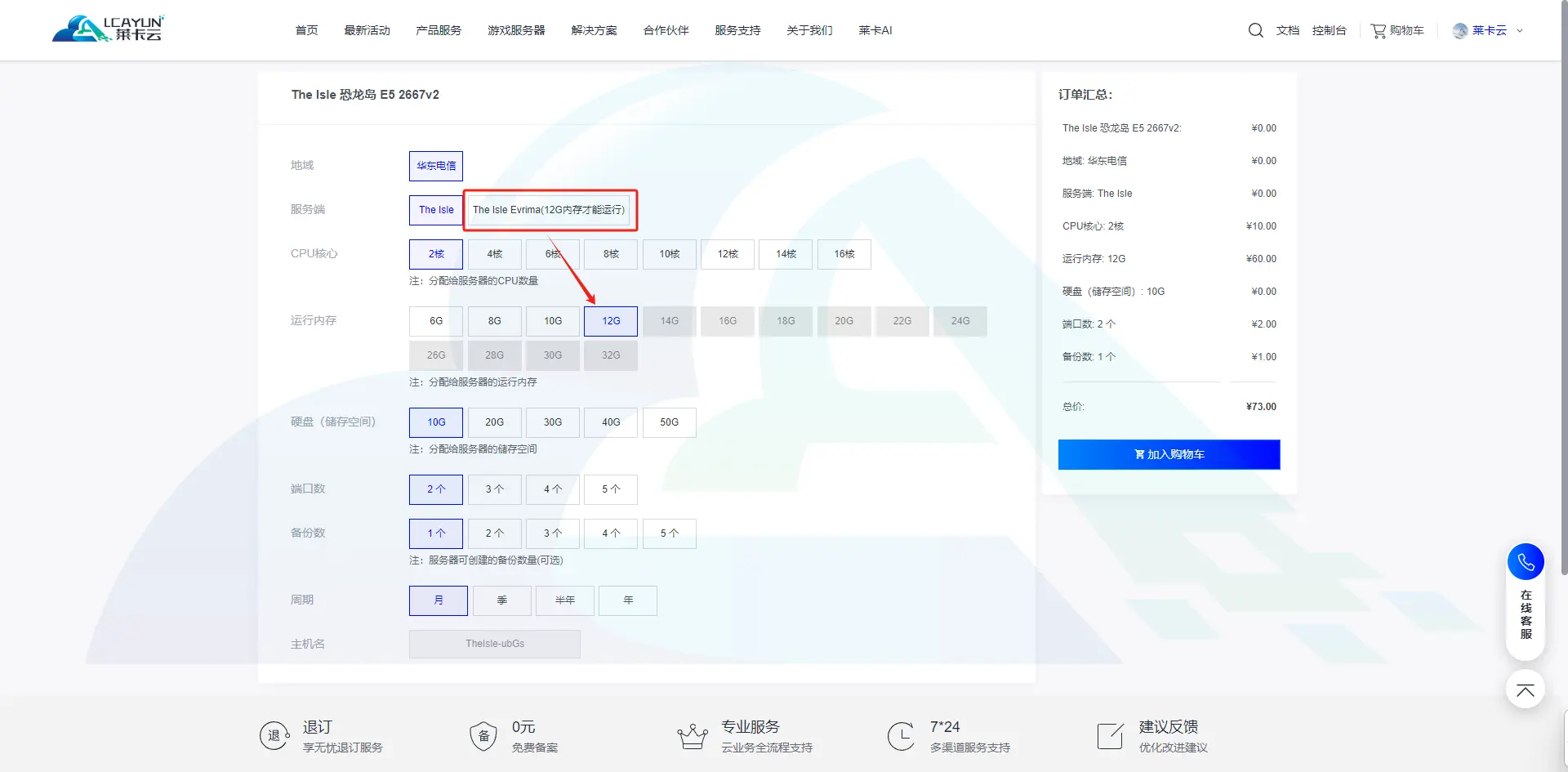Choose 16核 CPU option
1568x772 pixels.
pyautogui.click(x=844, y=254)
